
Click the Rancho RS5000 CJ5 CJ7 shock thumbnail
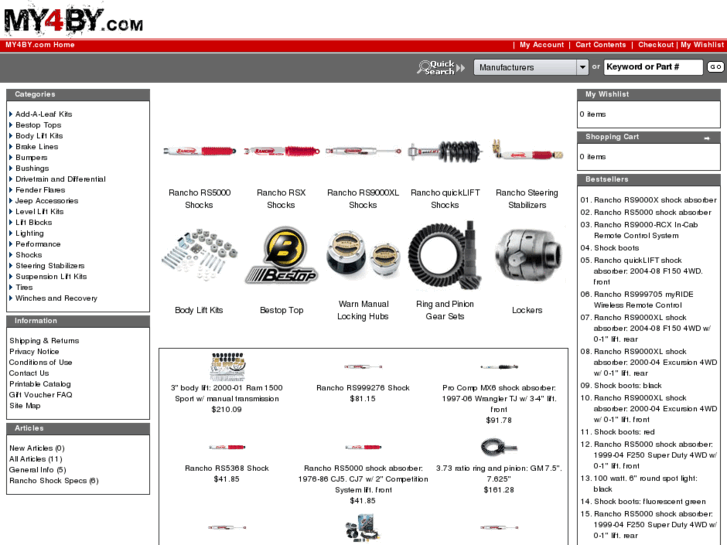tap(363, 447)
